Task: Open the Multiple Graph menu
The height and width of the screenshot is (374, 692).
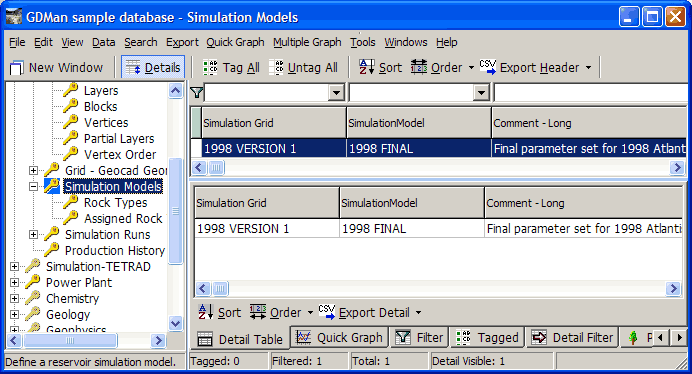Action: point(307,42)
